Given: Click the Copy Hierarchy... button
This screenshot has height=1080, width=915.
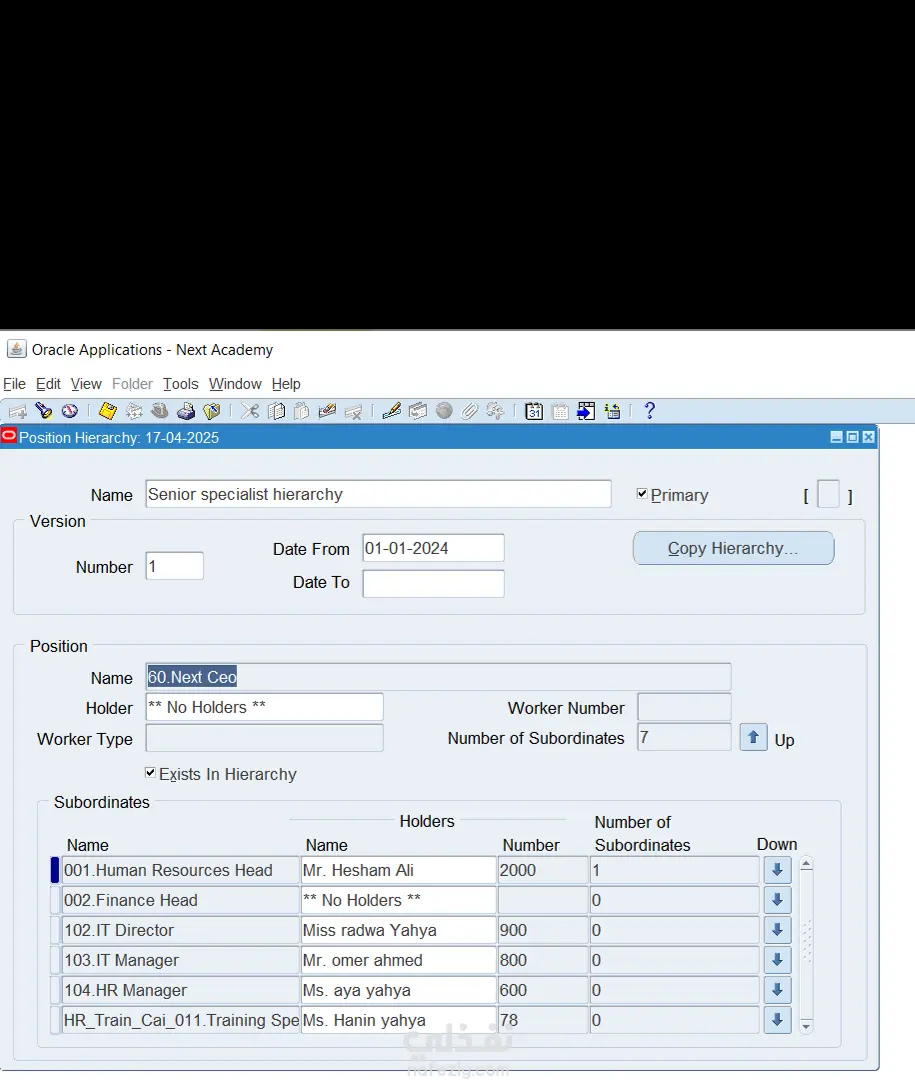Looking at the screenshot, I should (733, 548).
